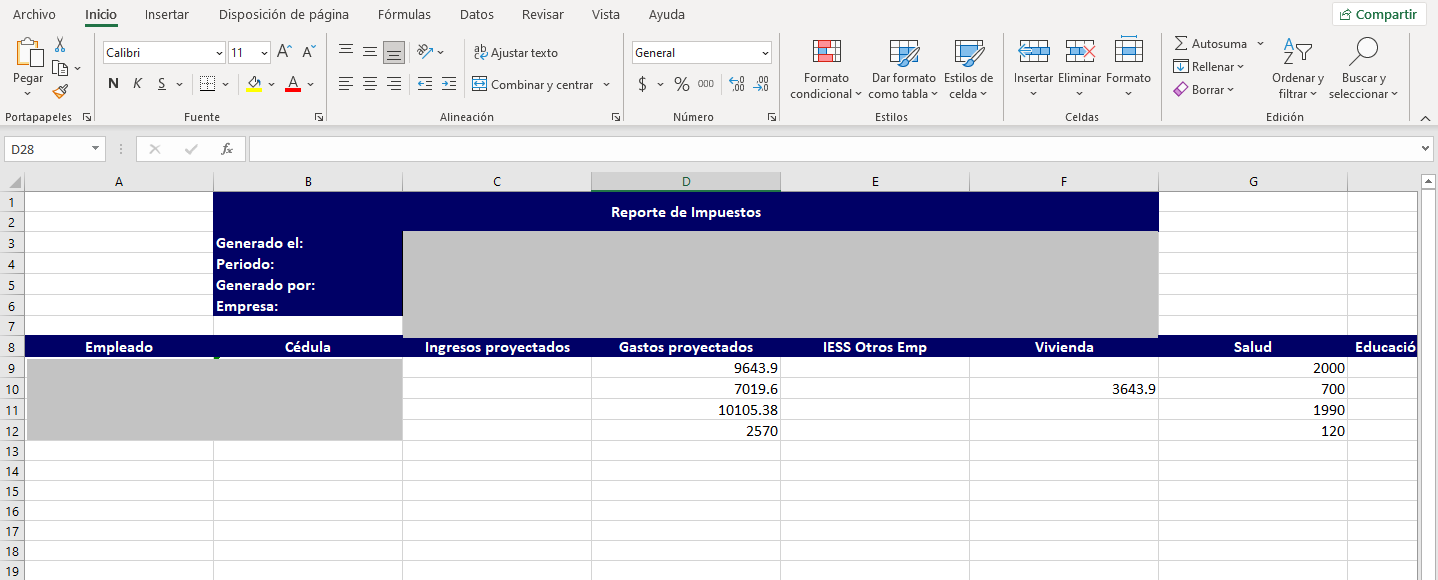Apply accounting currency format icon

[x=643, y=84]
